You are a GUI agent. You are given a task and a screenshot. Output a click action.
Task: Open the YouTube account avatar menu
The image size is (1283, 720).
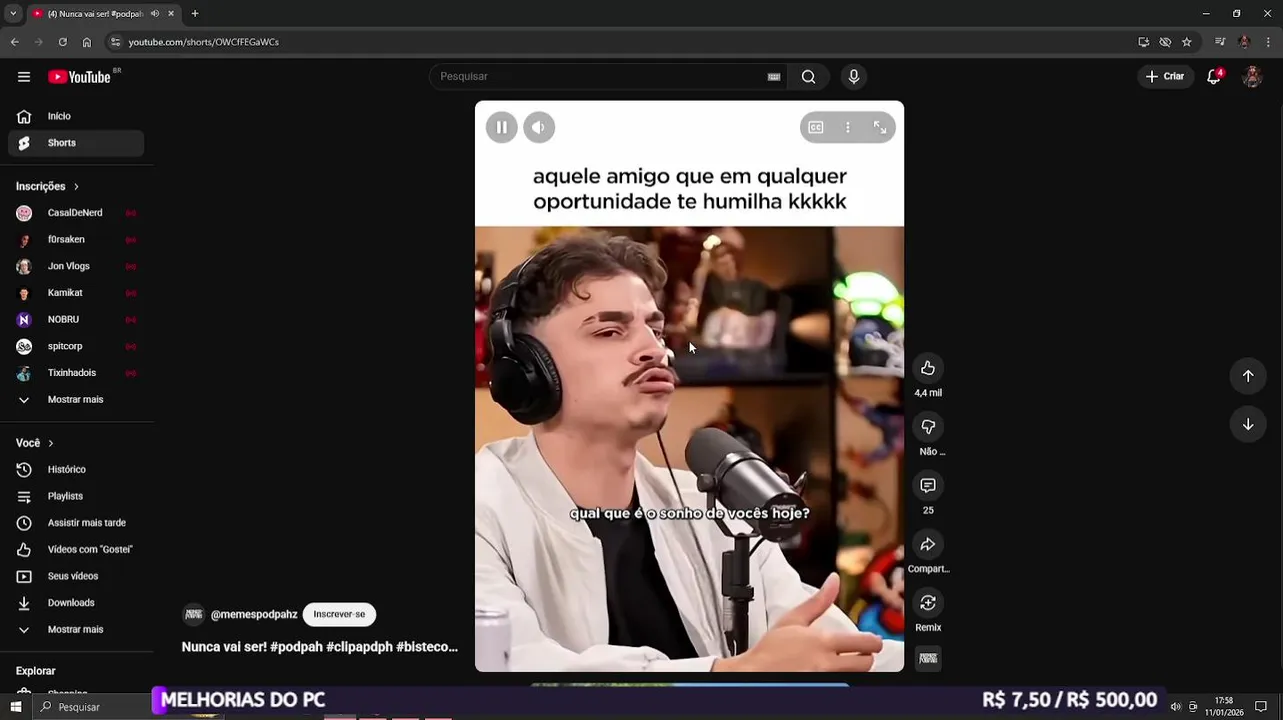[1252, 77]
